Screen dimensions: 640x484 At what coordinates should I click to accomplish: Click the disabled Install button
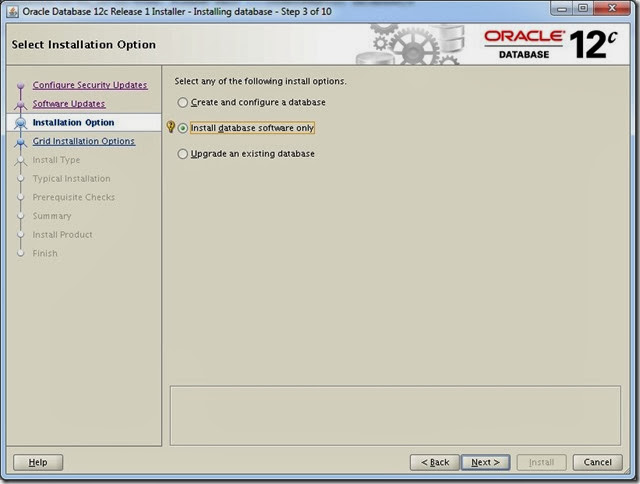[x=542, y=462]
